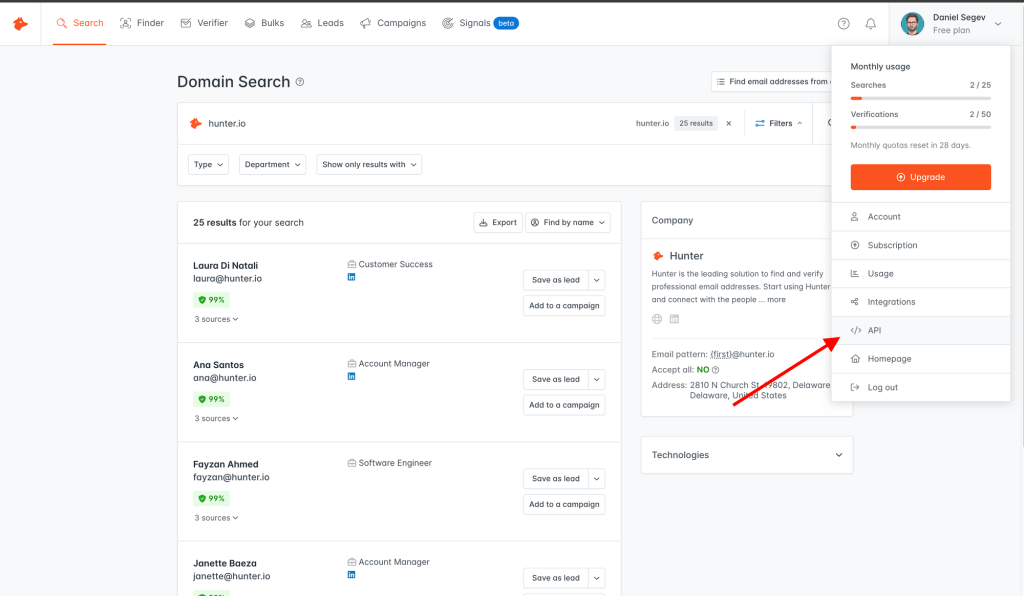Click the 99% verification badge for ana@hunter.io

click(211, 398)
